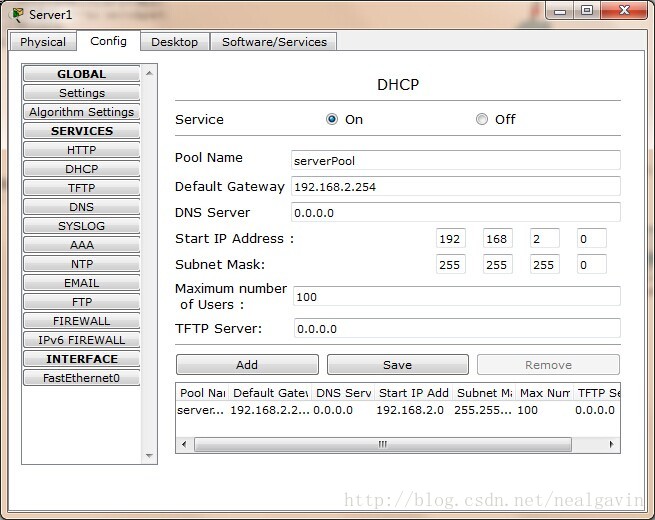
Task: Minimize the Server1 window
Action: 560,10
